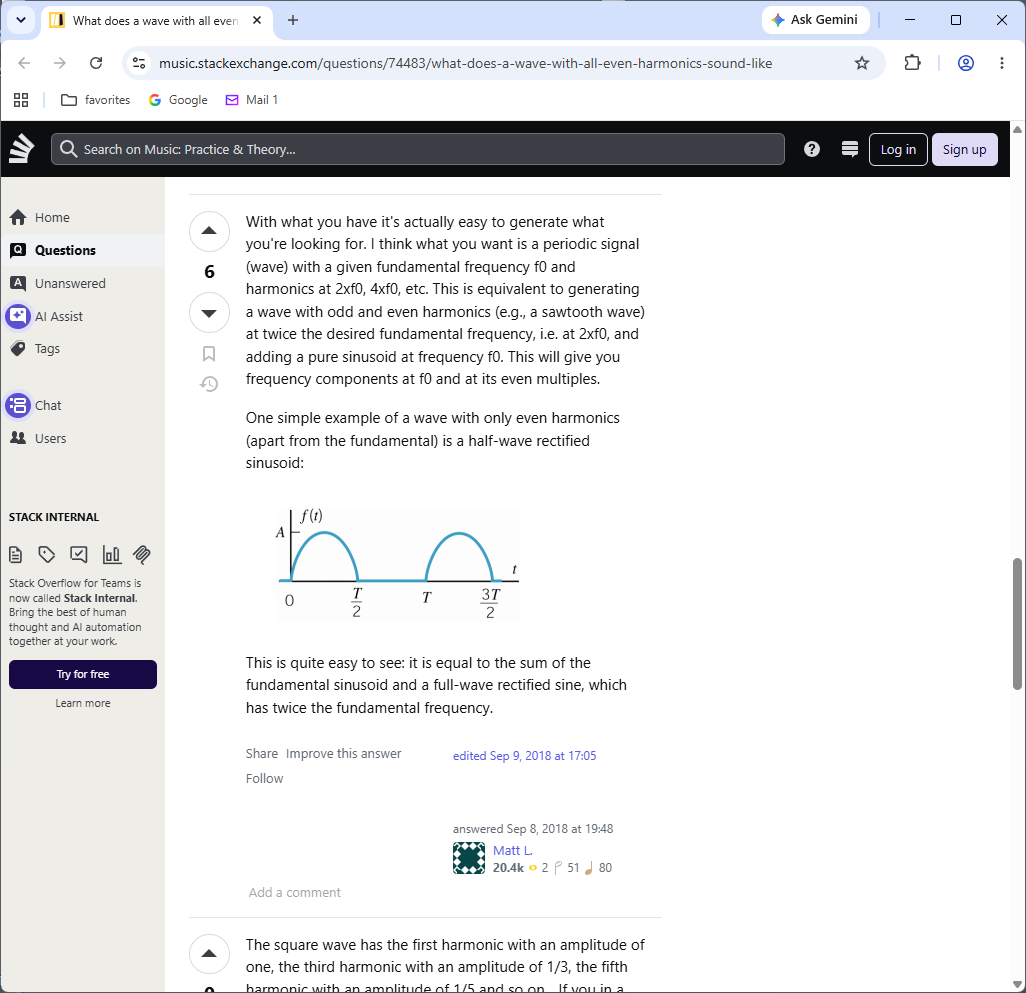Viewport: 1026px width, 993px height.
Task: Upvote the square wave answer
Action: coord(209,954)
